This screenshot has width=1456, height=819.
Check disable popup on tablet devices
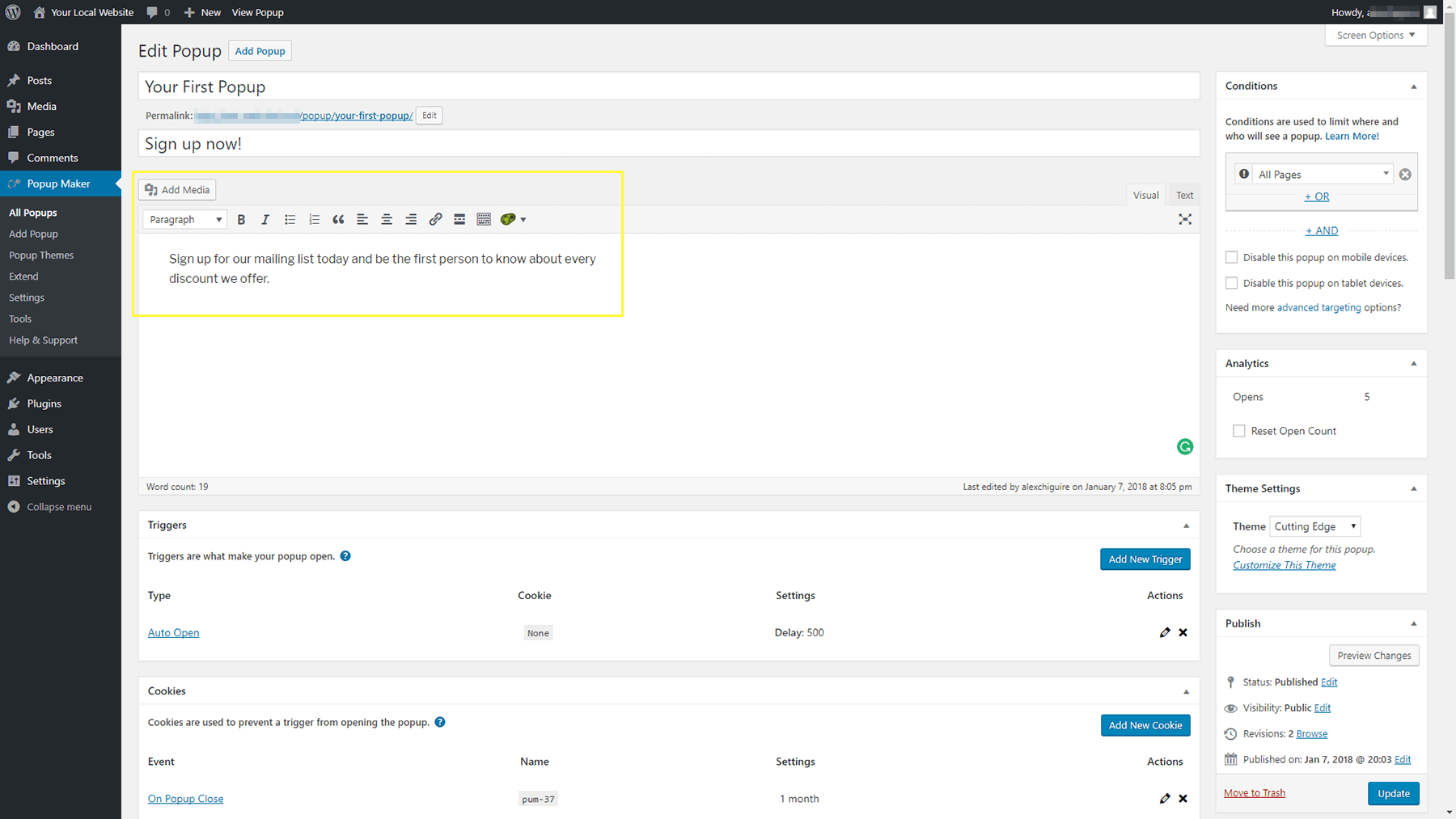click(1232, 283)
